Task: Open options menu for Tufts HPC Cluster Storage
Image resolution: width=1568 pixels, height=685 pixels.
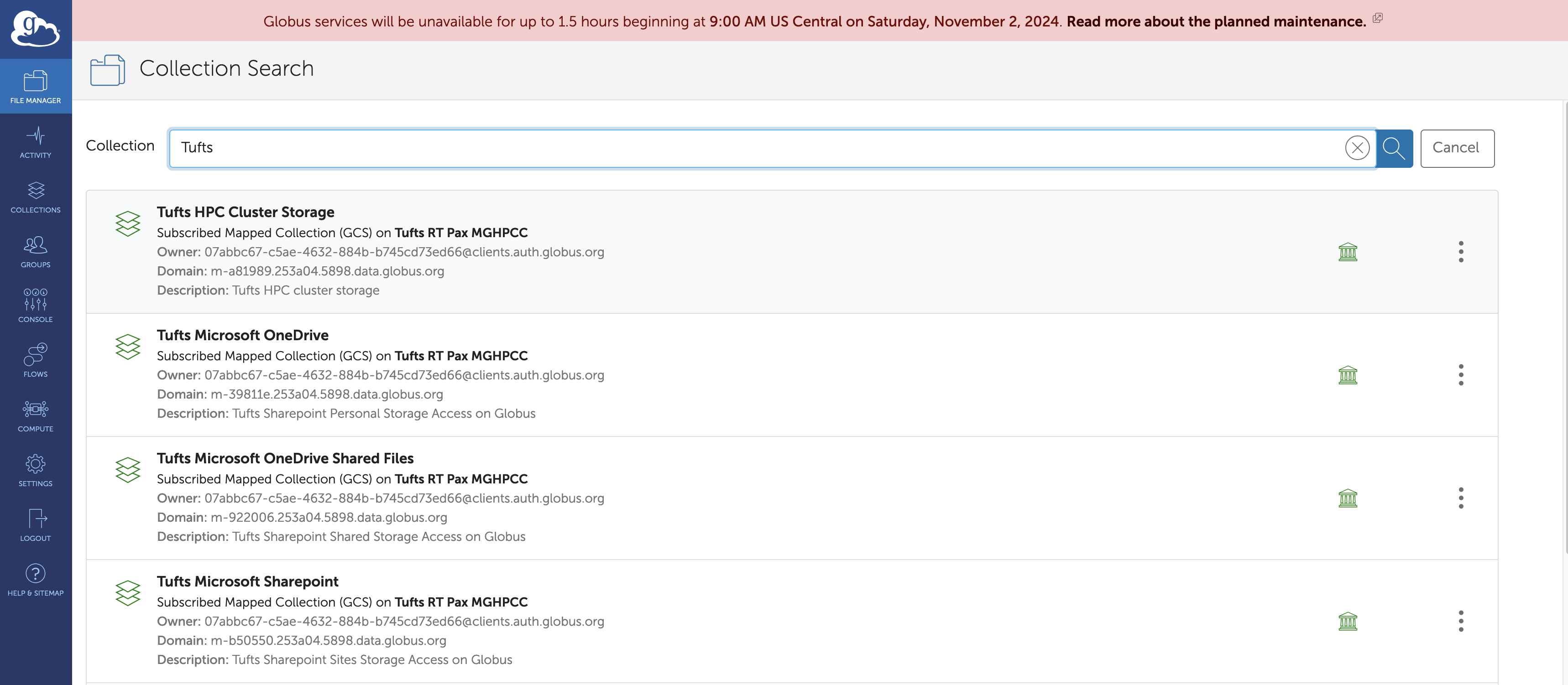Action: (1460, 252)
